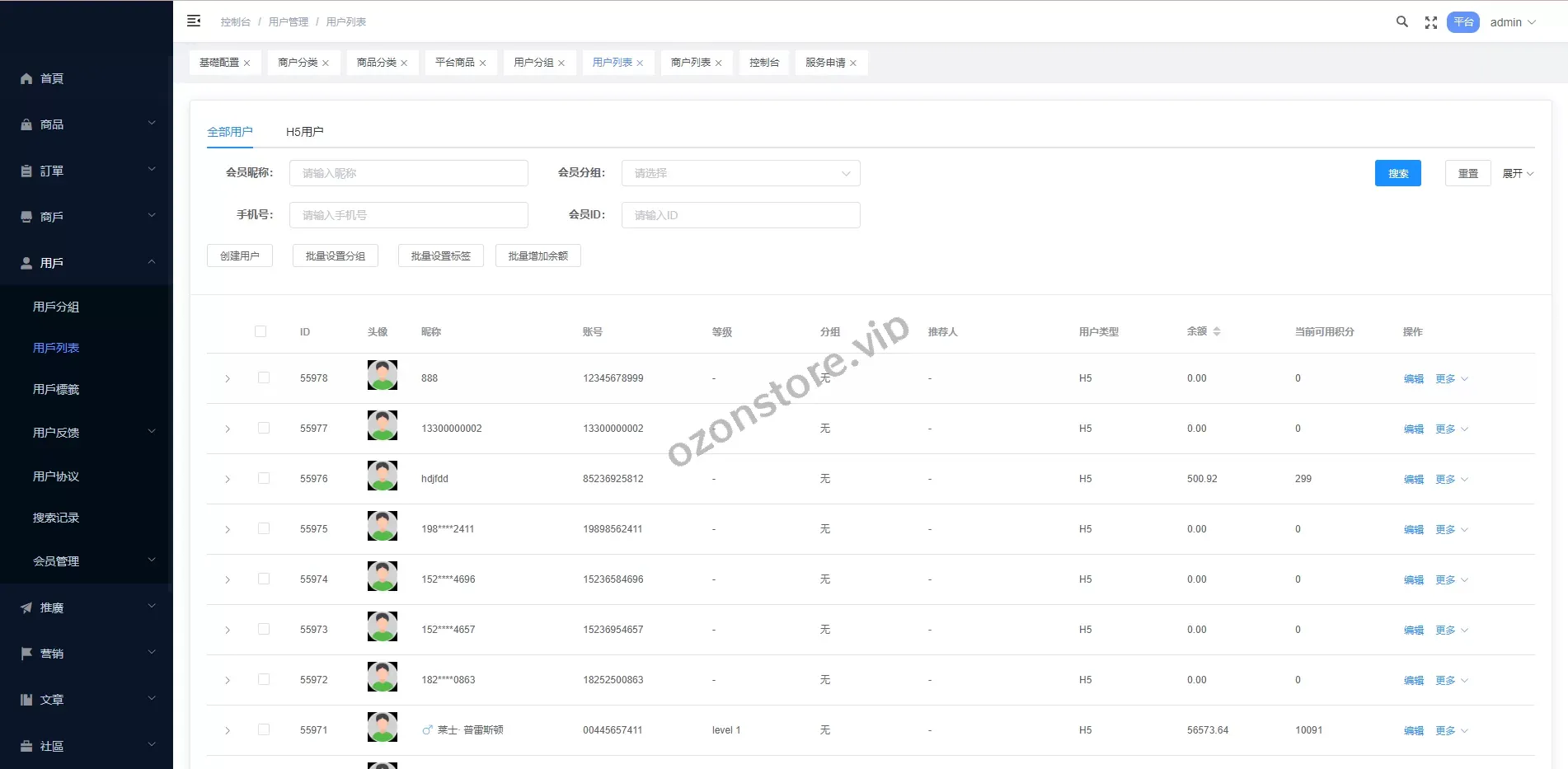Click avatar of user 55978
The width and height of the screenshot is (1568, 769).
pyautogui.click(x=382, y=376)
